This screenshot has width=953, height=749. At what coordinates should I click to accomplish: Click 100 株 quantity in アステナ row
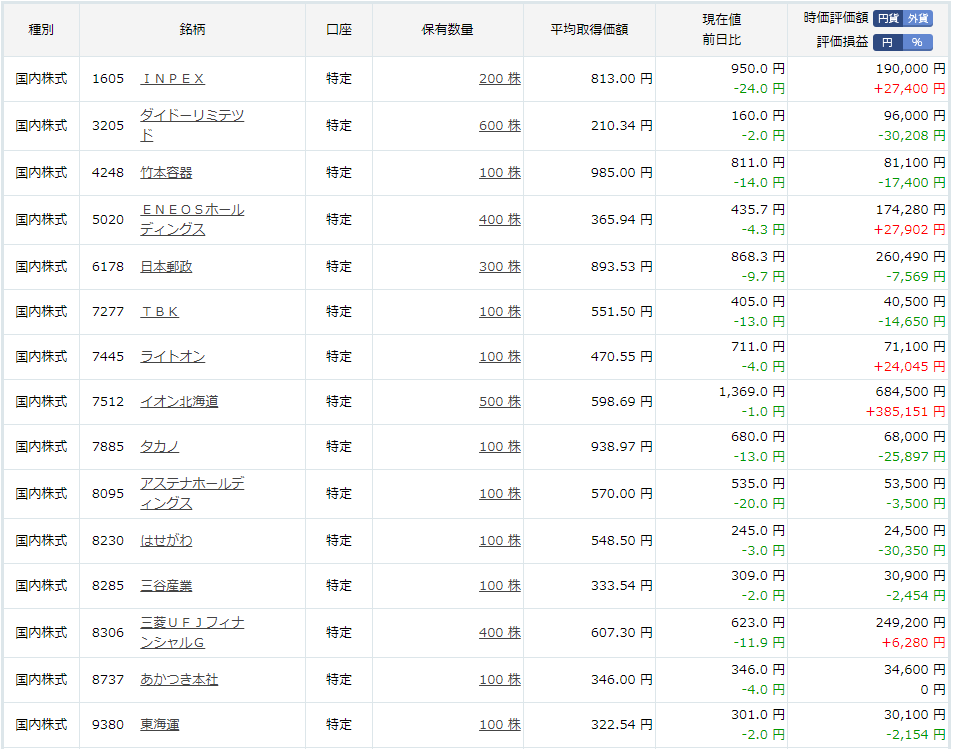(500, 494)
